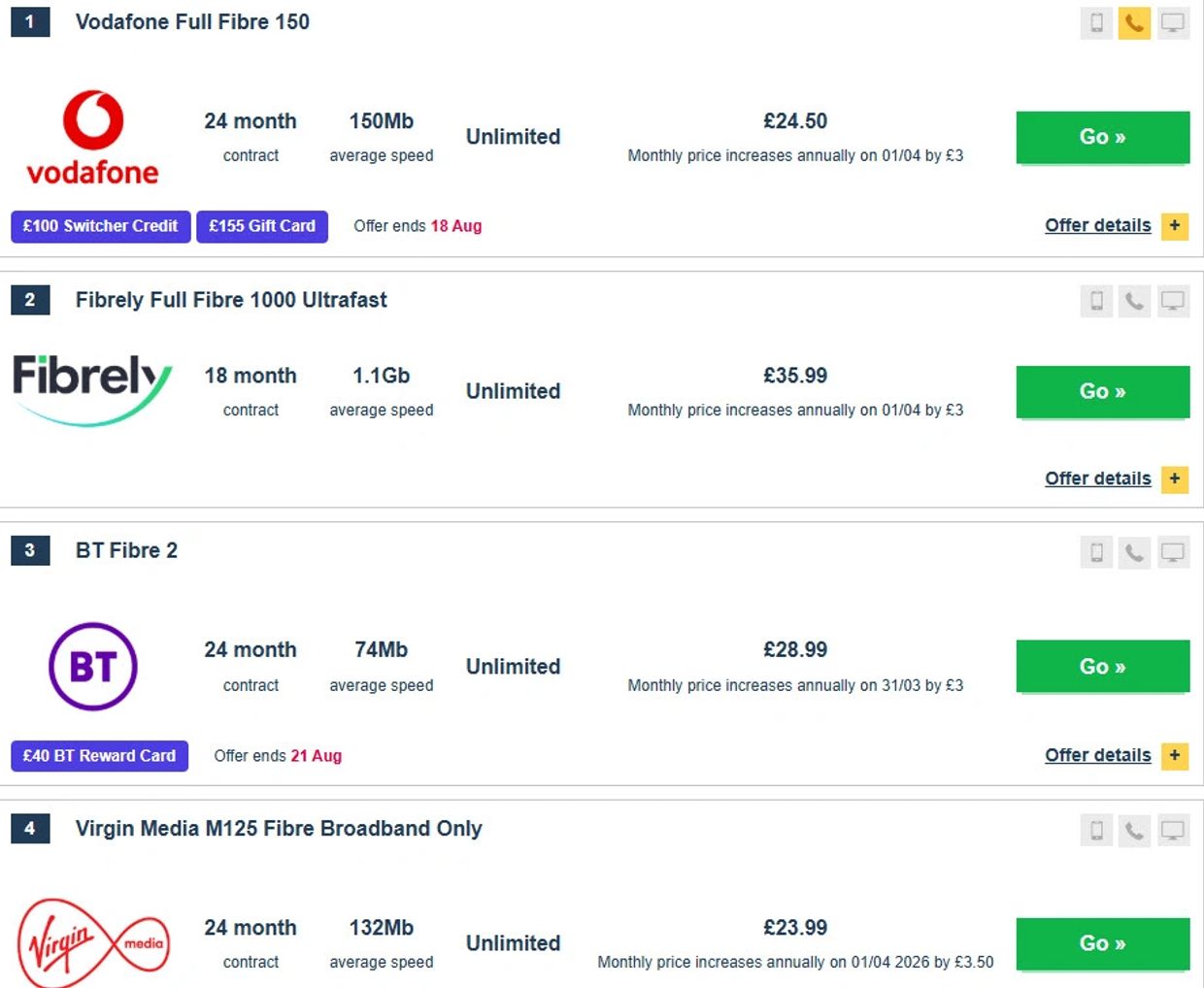The height and width of the screenshot is (988, 1204).
Task: Select the £100 Switcher Credit badge
Action: click(x=101, y=226)
